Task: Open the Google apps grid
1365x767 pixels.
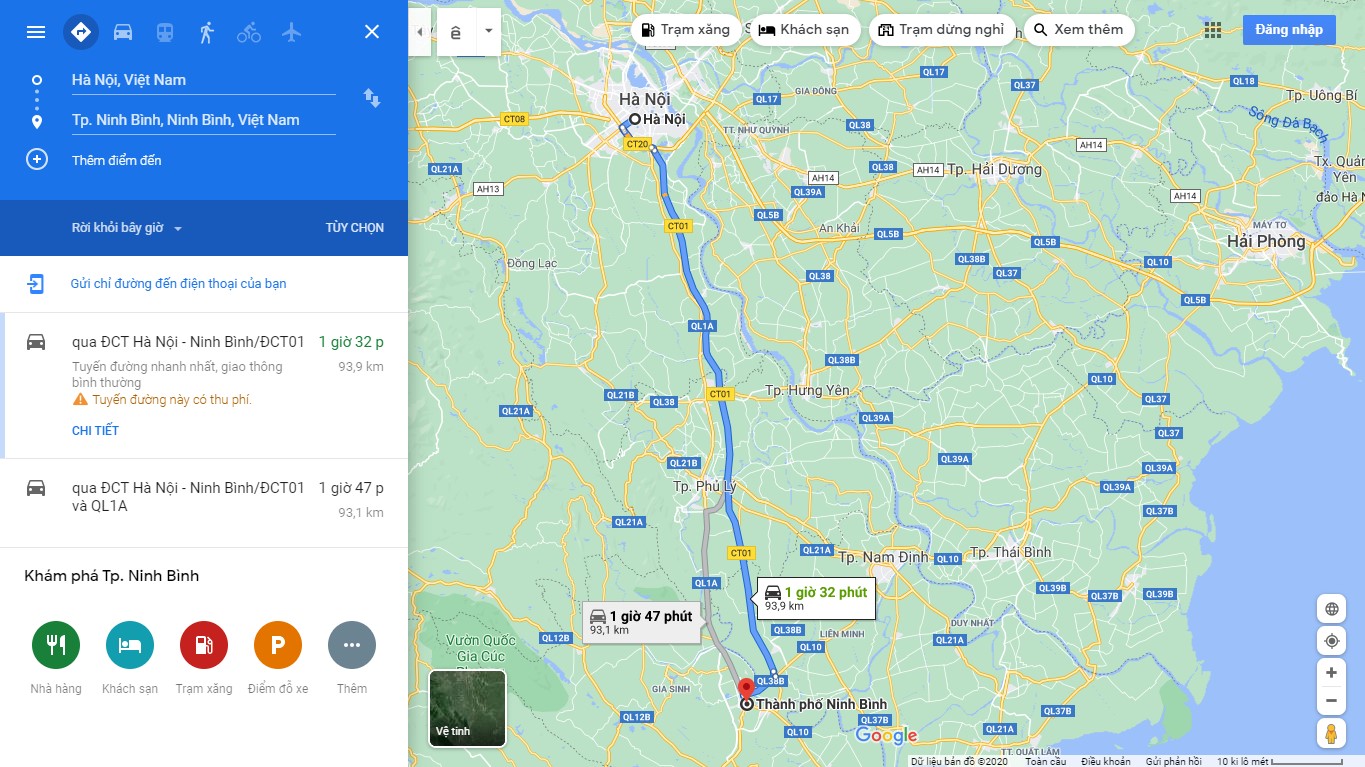Action: 1213,30
